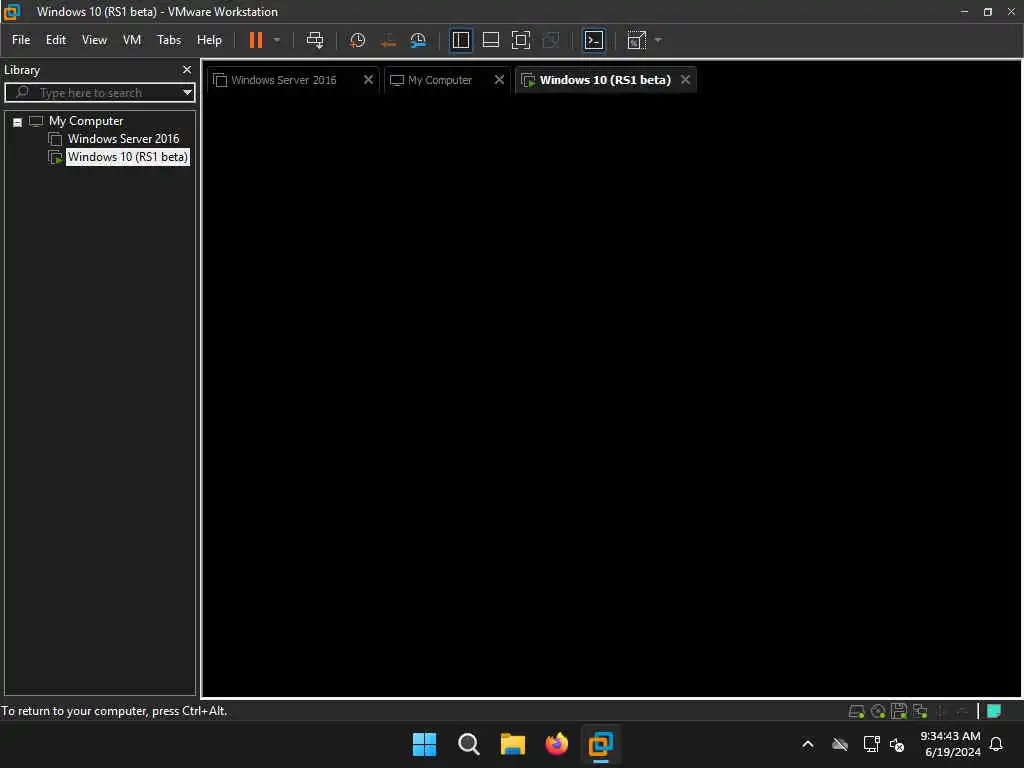1024x768 pixels.
Task: Open the Edit menu
Action: (x=56, y=40)
